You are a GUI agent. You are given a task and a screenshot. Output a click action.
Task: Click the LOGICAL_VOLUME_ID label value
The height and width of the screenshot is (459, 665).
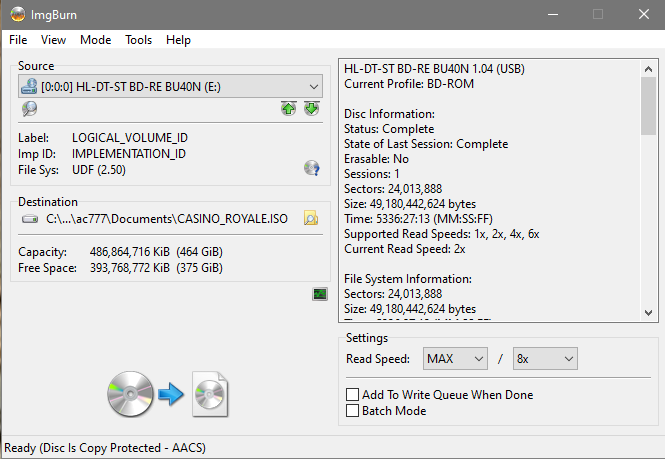(x=130, y=138)
